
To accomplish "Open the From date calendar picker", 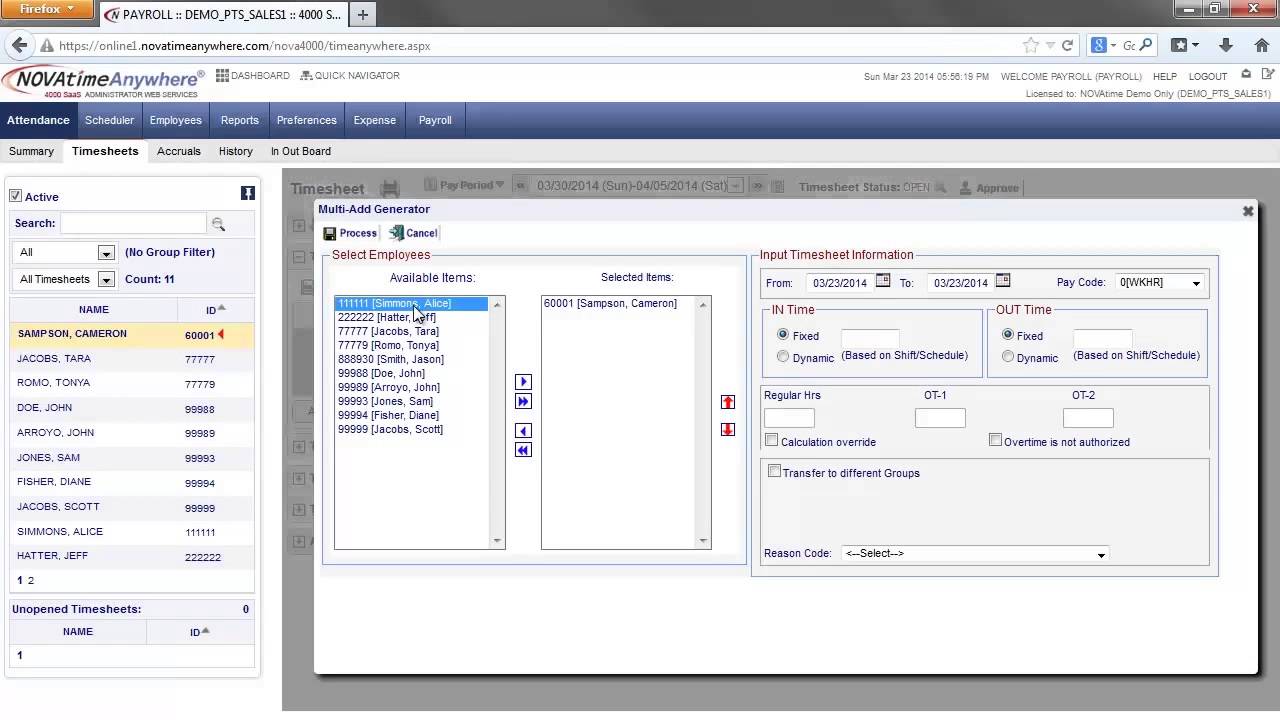I will (883, 281).
